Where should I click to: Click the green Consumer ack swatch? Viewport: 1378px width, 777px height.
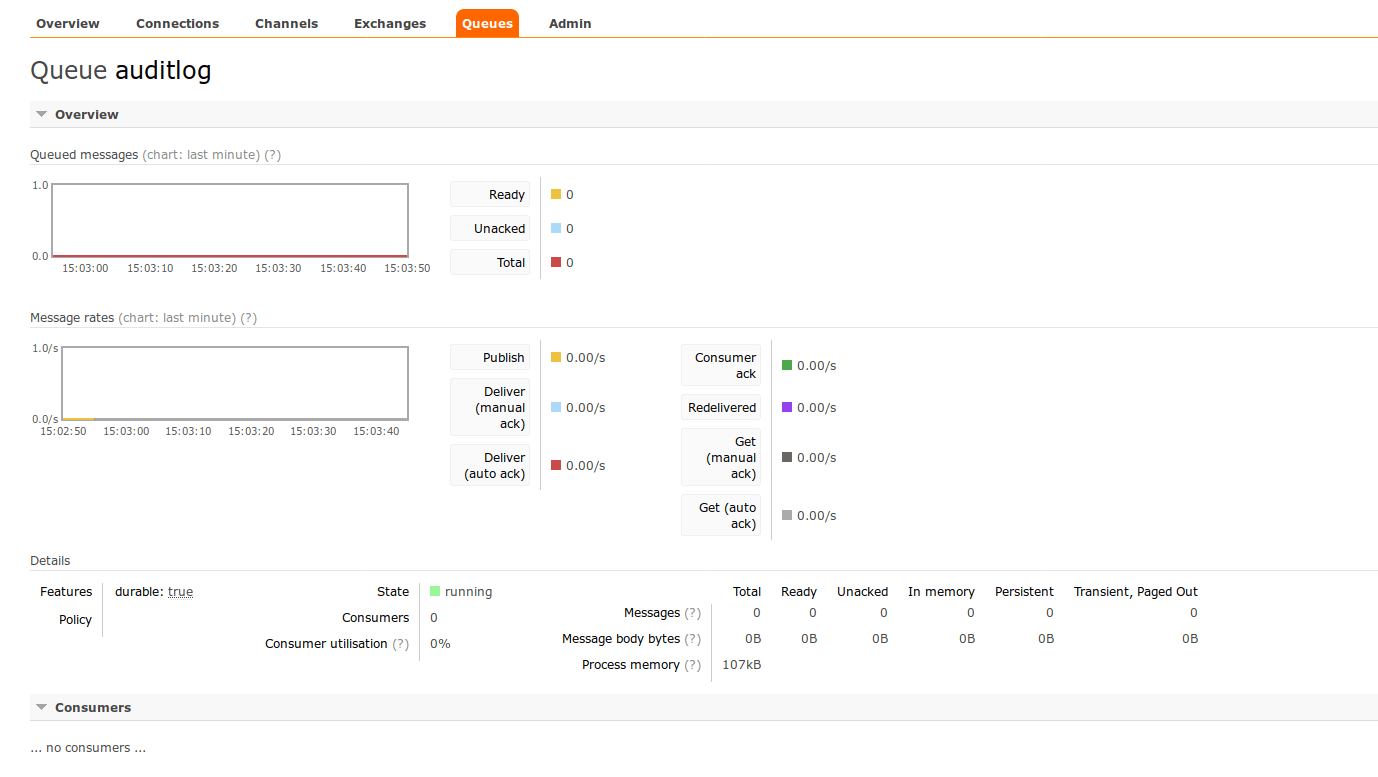(x=787, y=365)
